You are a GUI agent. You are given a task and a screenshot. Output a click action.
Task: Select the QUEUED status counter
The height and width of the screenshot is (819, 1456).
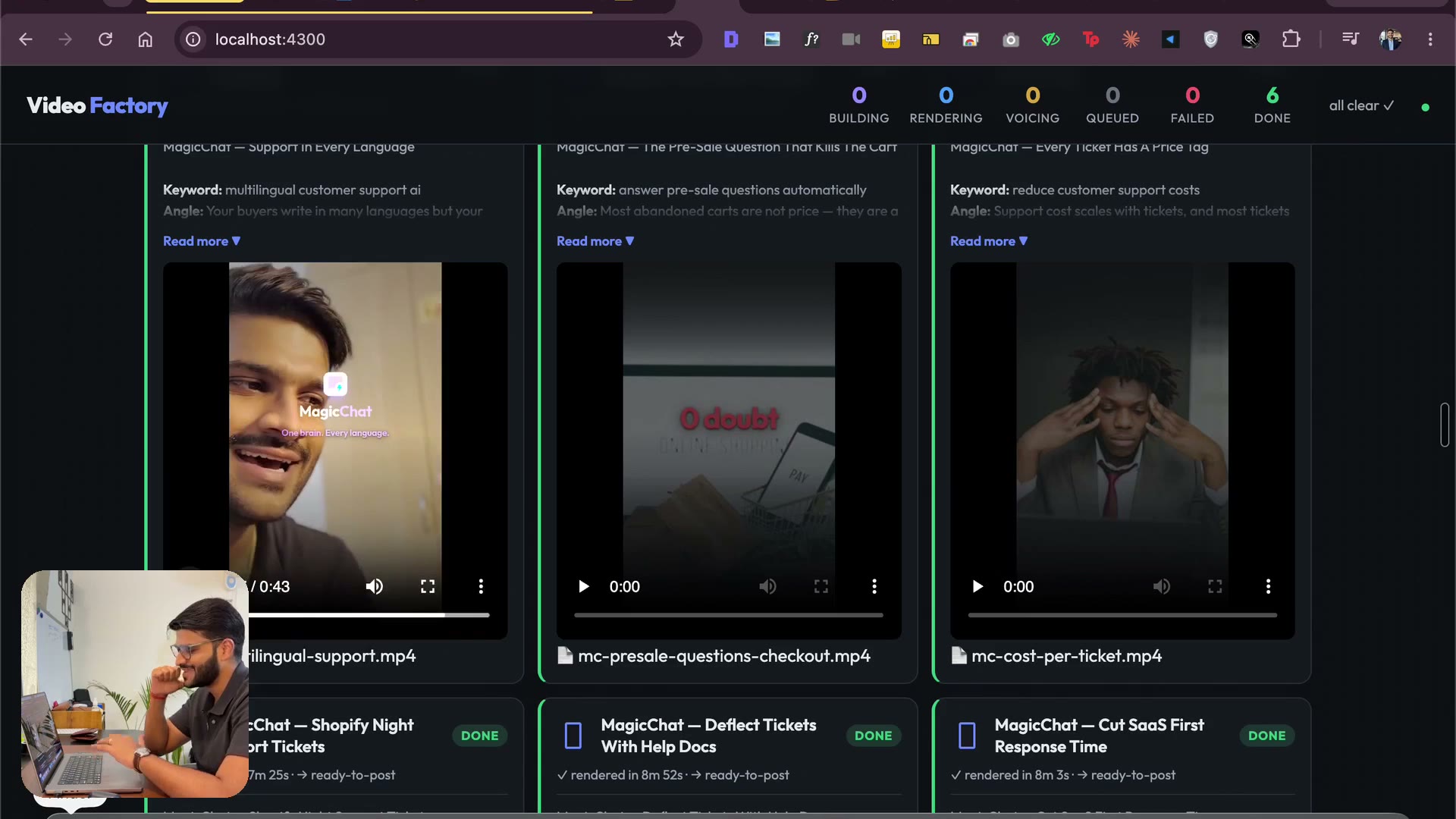pyautogui.click(x=1112, y=105)
